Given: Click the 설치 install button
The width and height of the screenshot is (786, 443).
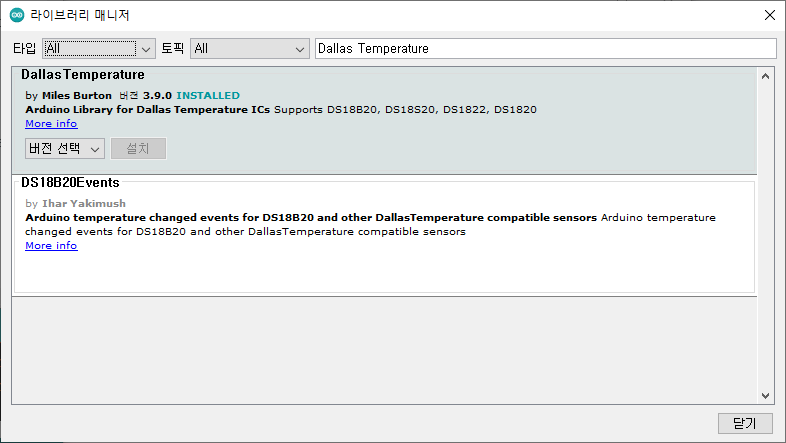Looking at the screenshot, I should 138,148.
